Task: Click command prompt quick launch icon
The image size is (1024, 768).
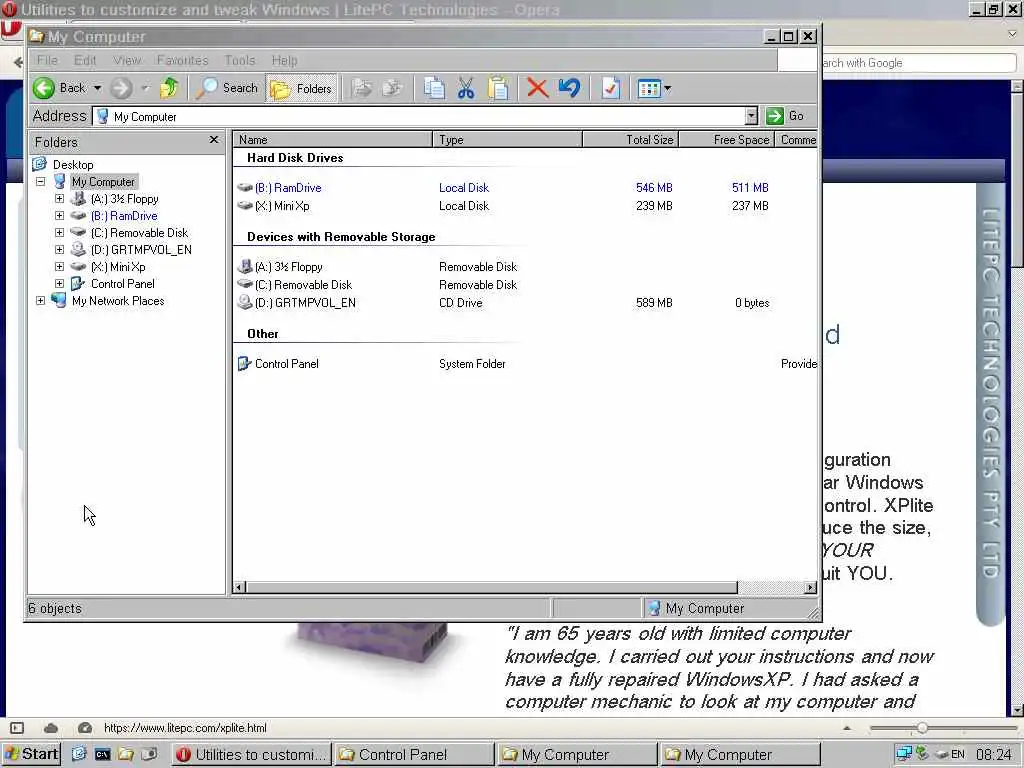Action: pyautogui.click(x=103, y=754)
